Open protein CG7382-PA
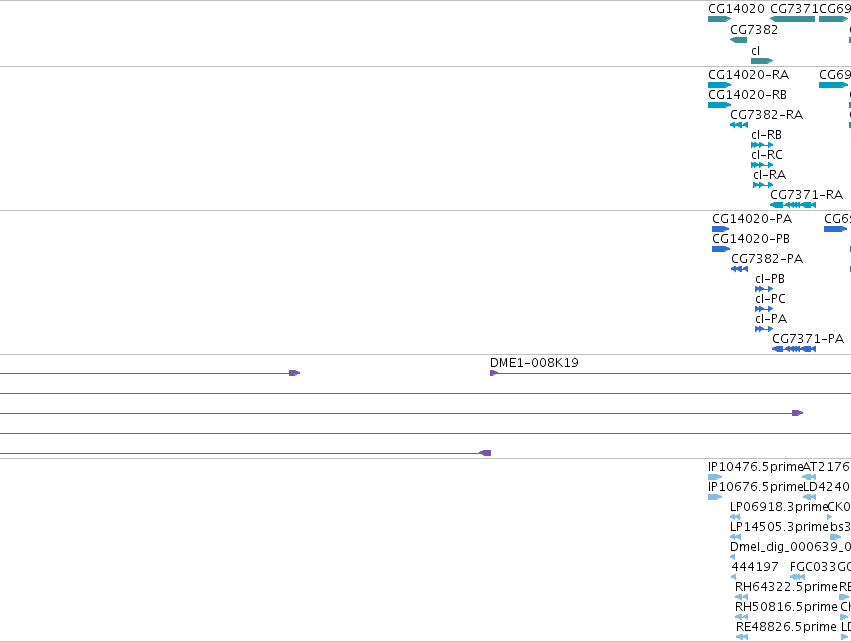The image size is (851, 642). click(x=739, y=269)
